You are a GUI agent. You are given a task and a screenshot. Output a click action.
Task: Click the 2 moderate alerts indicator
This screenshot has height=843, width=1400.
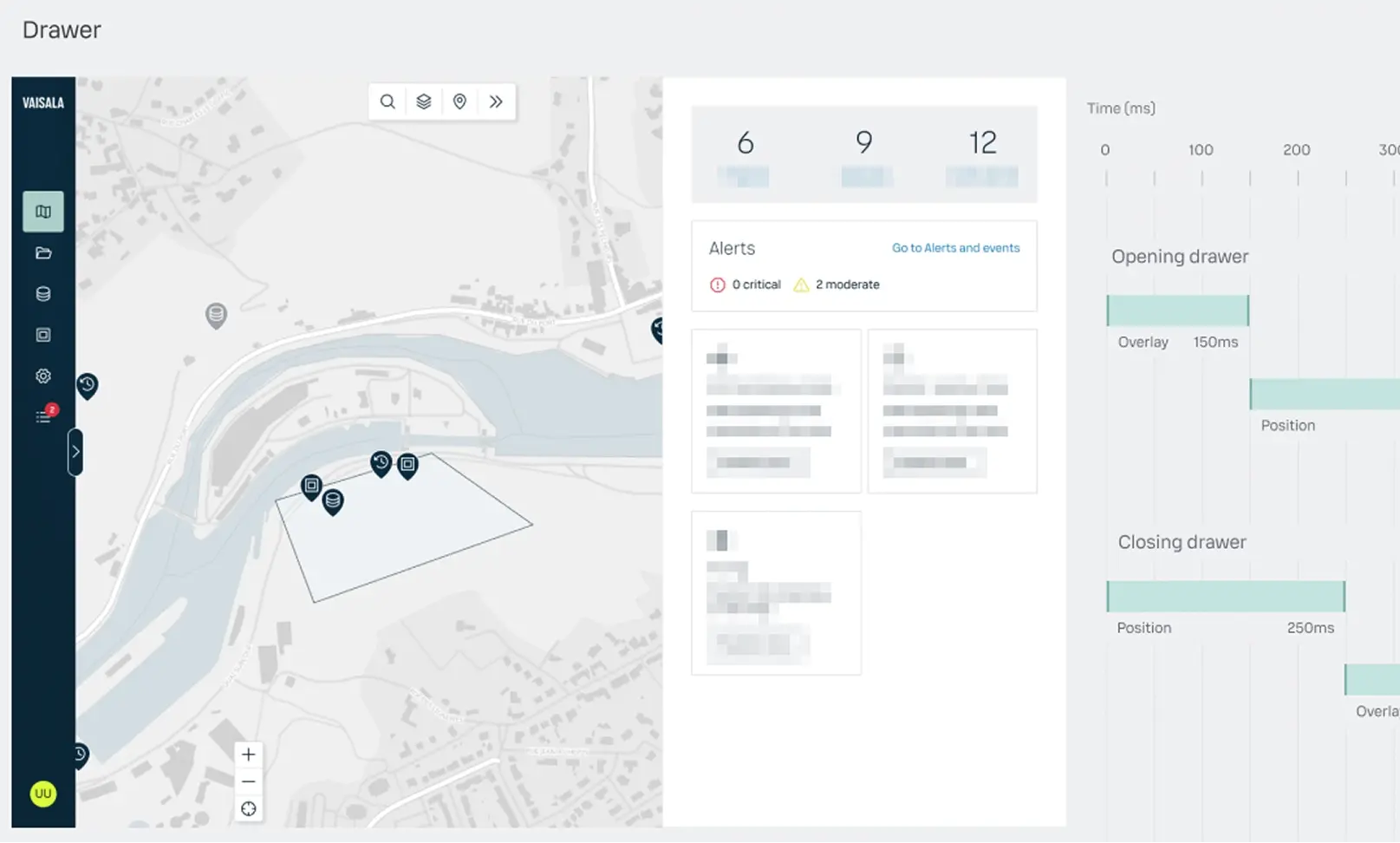pyautogui.click(x=837, y=284)
